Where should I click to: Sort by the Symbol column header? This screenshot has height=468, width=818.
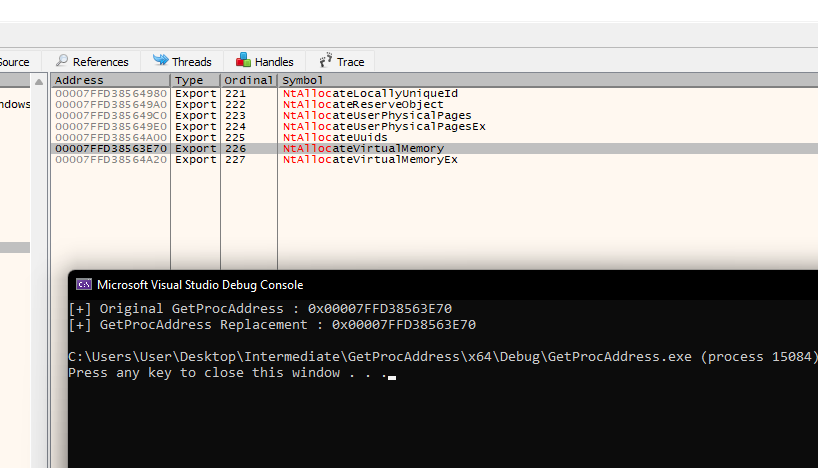click(x=548, y=80)
